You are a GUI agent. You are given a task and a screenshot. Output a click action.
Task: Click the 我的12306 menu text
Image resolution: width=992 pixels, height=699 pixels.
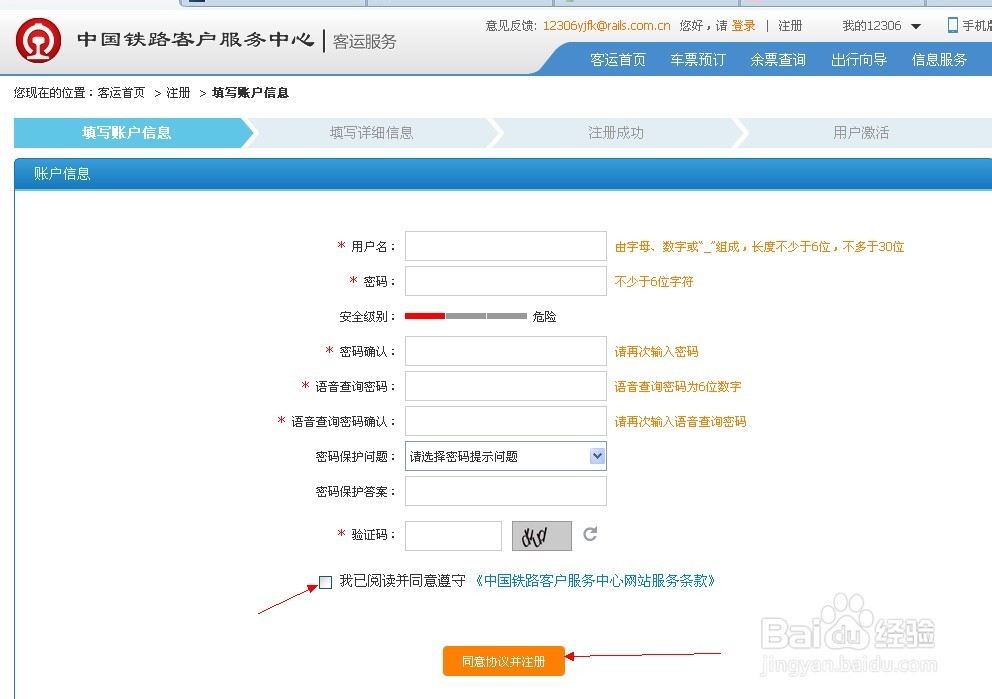871,26
